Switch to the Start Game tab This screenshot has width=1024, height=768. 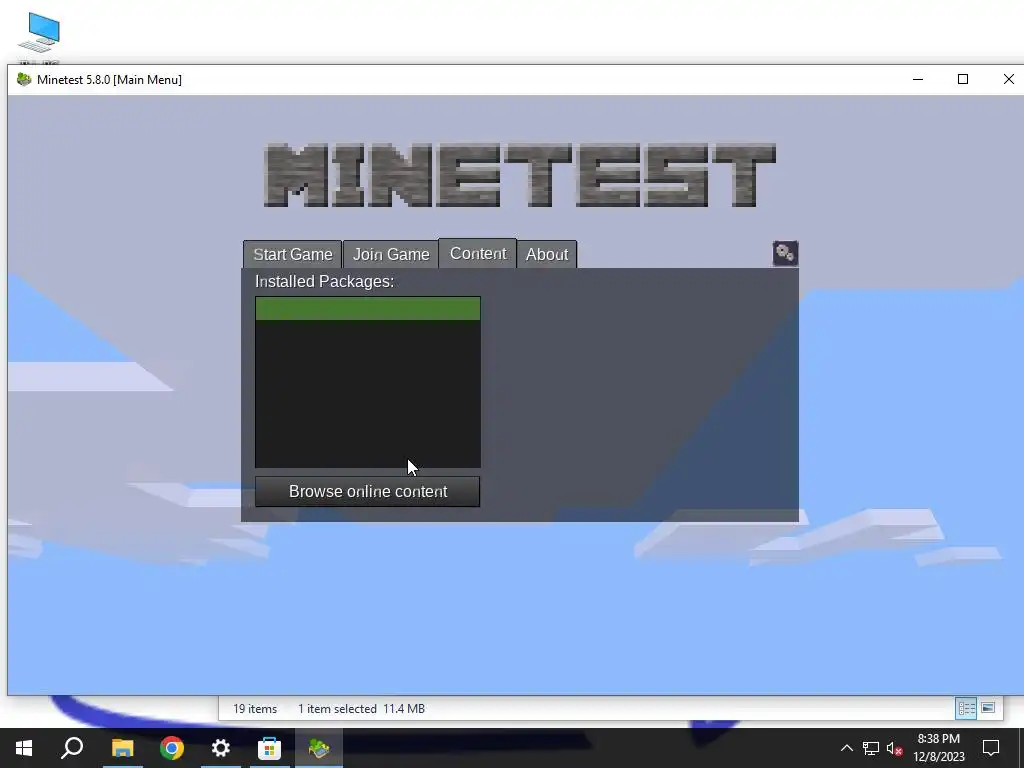point(293,254)
